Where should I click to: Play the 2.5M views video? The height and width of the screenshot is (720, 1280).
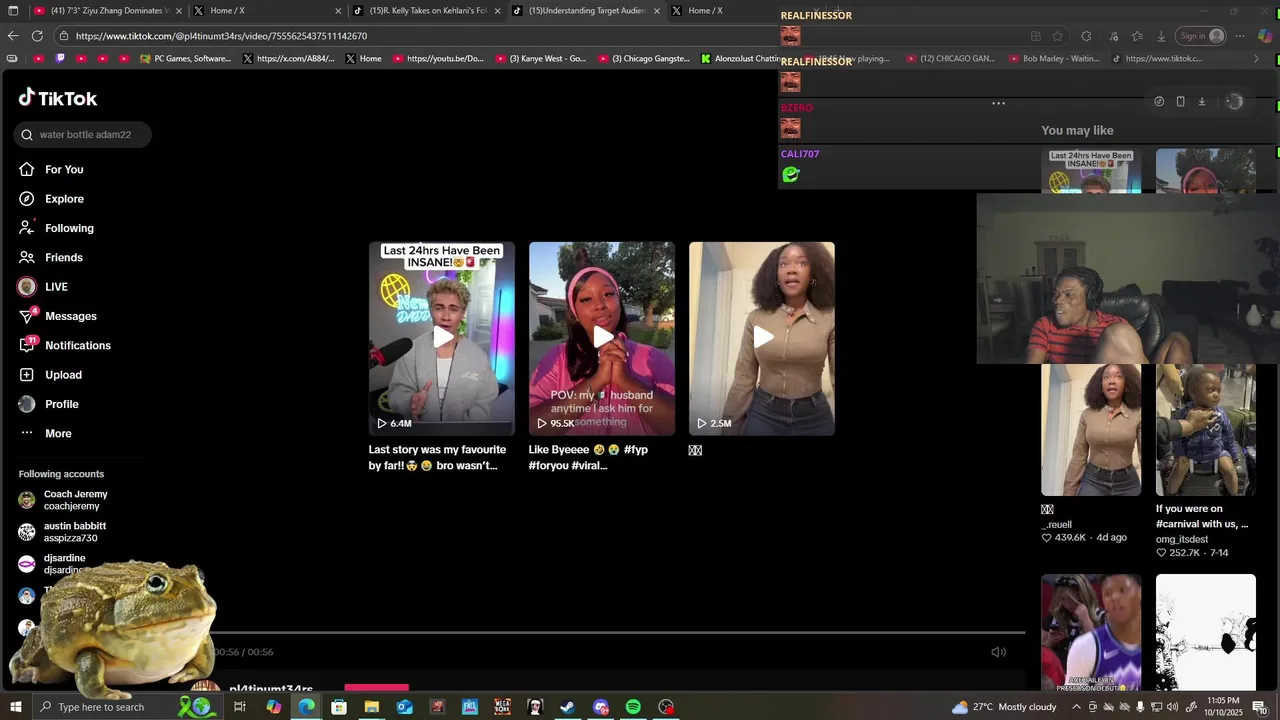tap(762, 338)
